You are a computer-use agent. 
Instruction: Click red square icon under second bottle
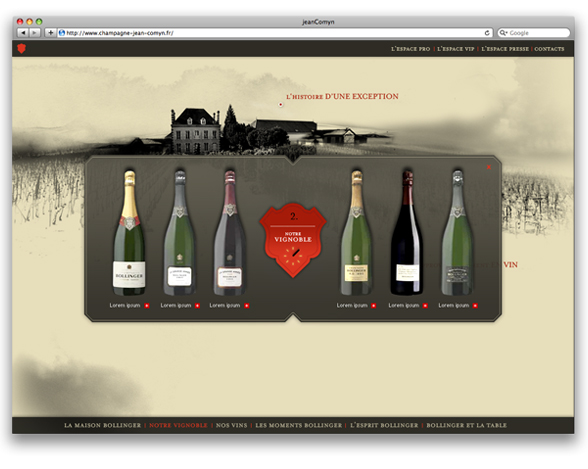click(197, 306)
